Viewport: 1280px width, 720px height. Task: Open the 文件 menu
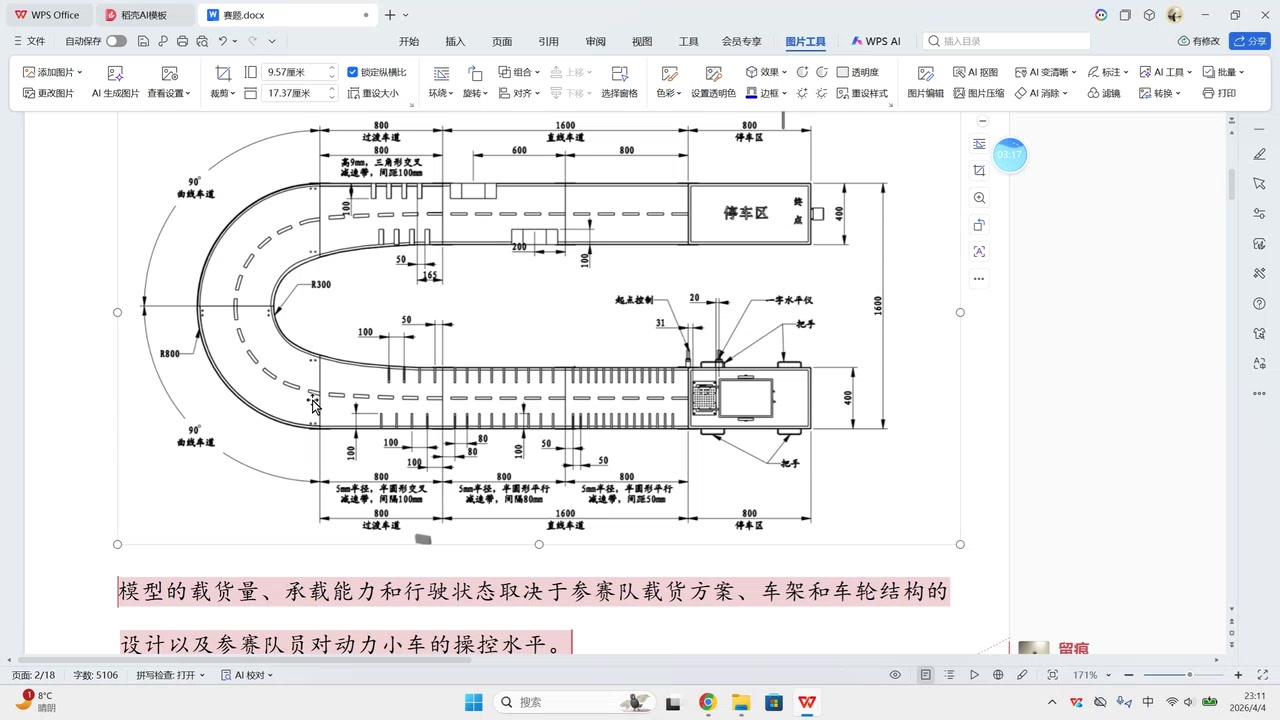pyautogui.click(x=30, y=41)
